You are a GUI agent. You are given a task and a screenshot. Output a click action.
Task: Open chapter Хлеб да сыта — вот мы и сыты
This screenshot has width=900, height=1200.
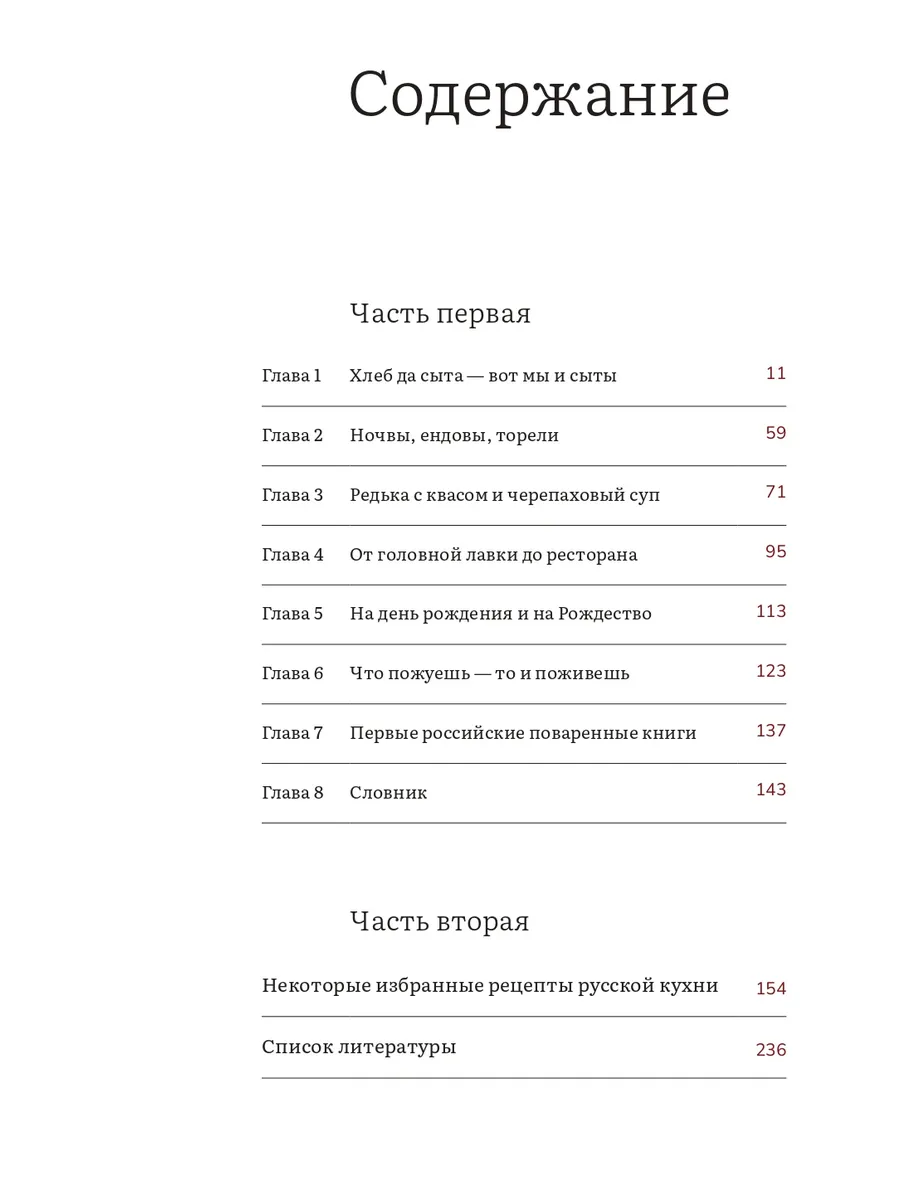(483, 376)
